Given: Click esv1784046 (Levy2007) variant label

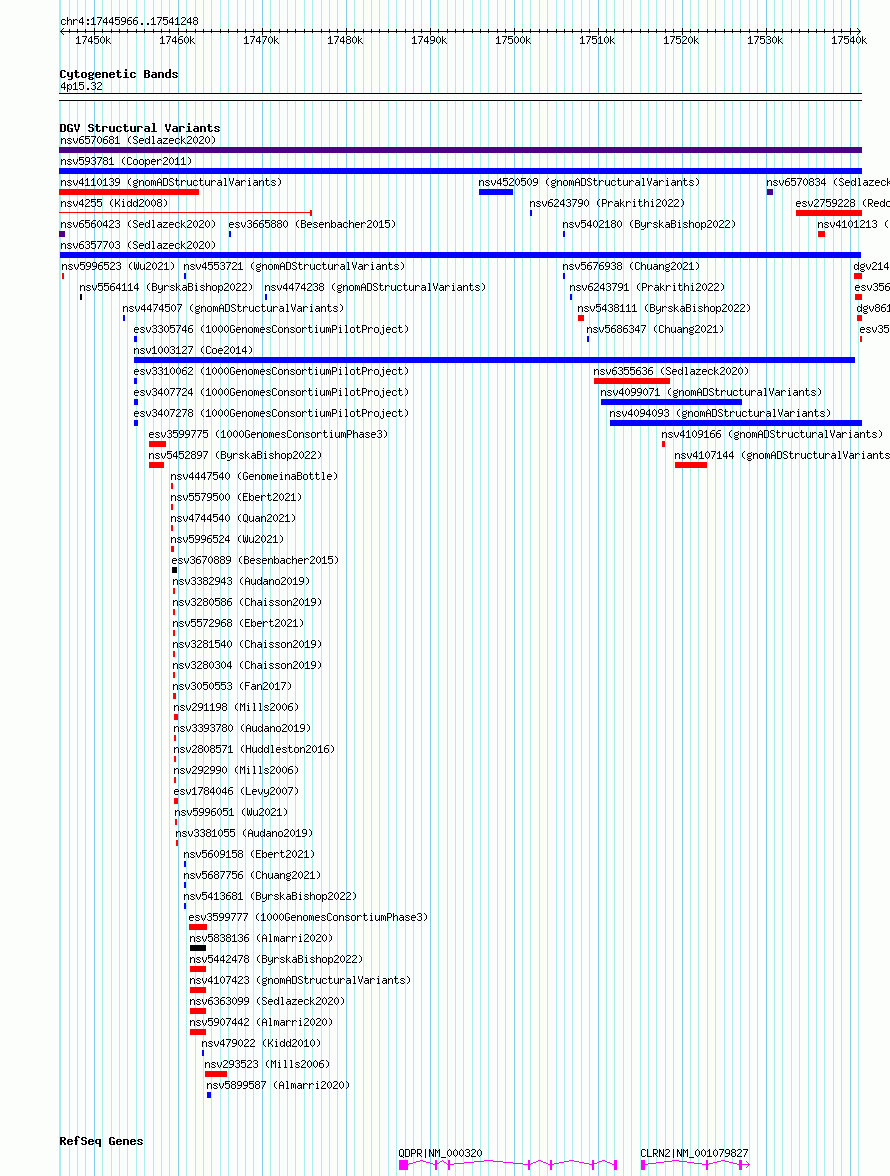Looking at the screenshot, I should (236, 791).
